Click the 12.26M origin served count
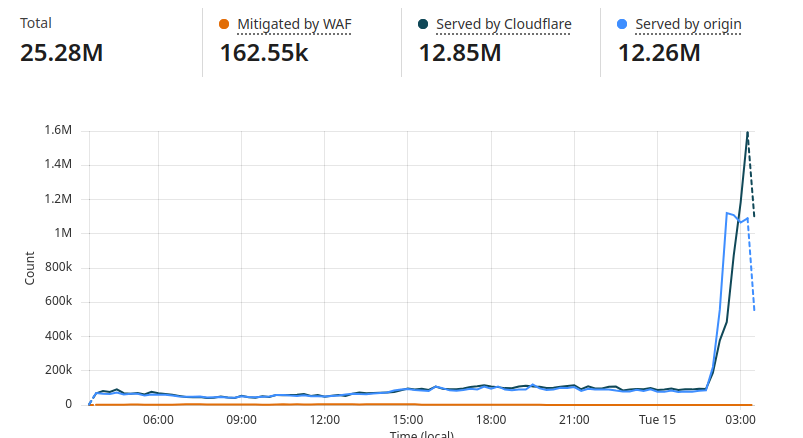This screenshot has height=438, width=803. [659, 53]
